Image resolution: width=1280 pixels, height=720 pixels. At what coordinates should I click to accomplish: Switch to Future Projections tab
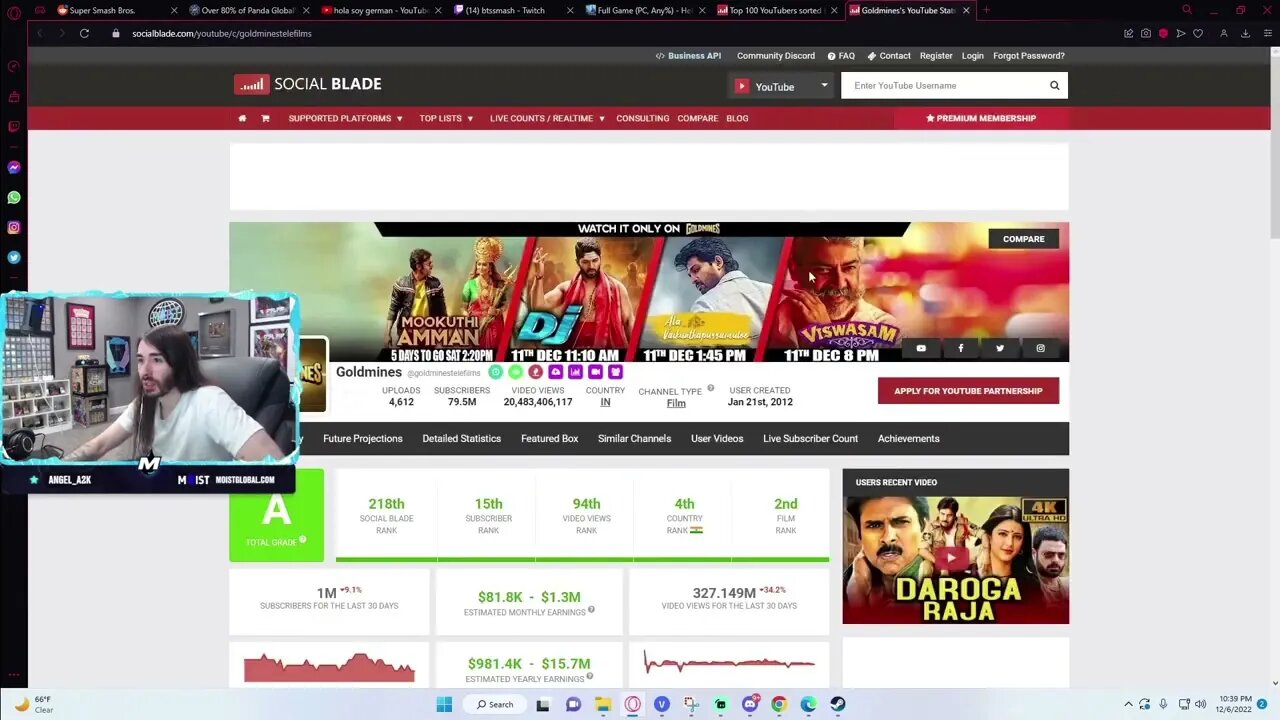coord(362,438)
